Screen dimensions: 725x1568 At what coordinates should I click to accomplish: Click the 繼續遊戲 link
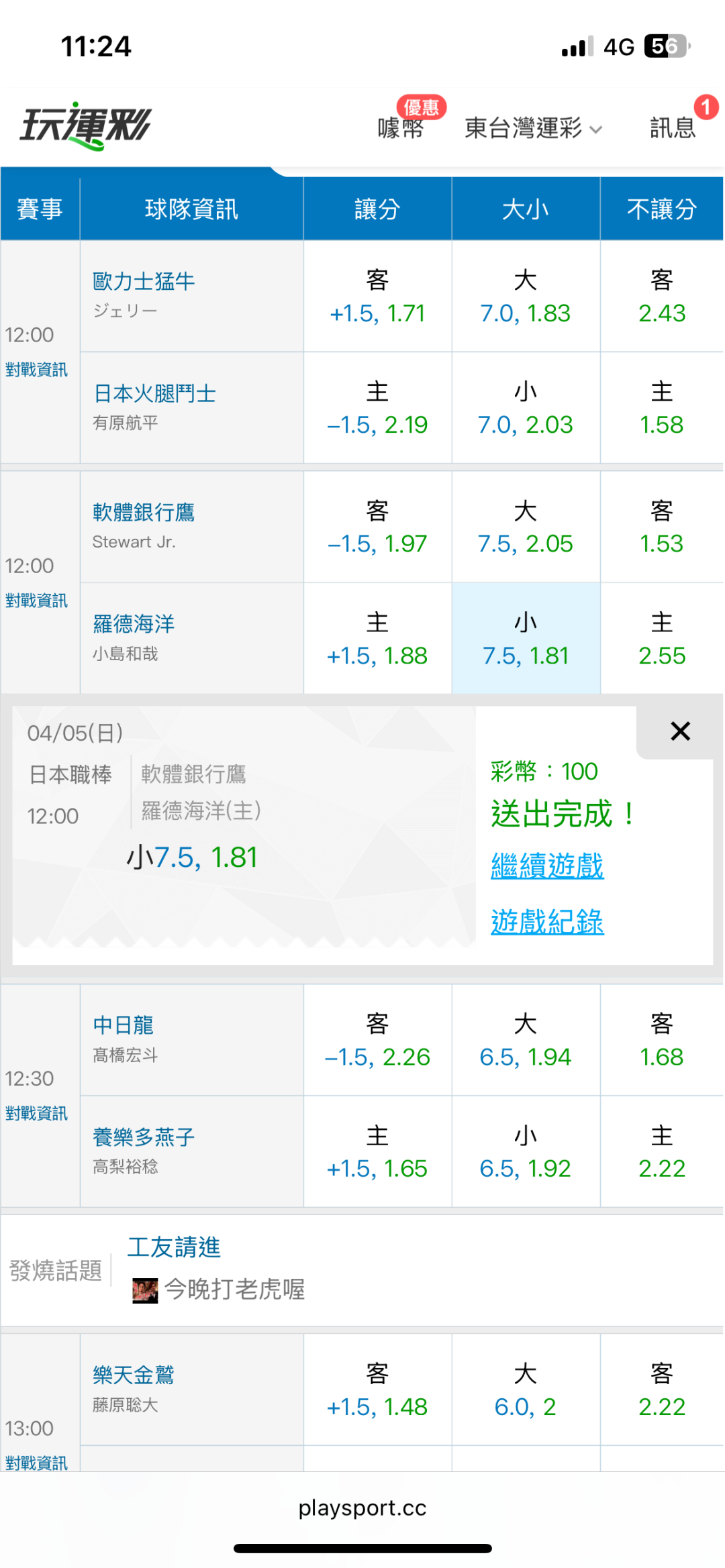(547, 866)
